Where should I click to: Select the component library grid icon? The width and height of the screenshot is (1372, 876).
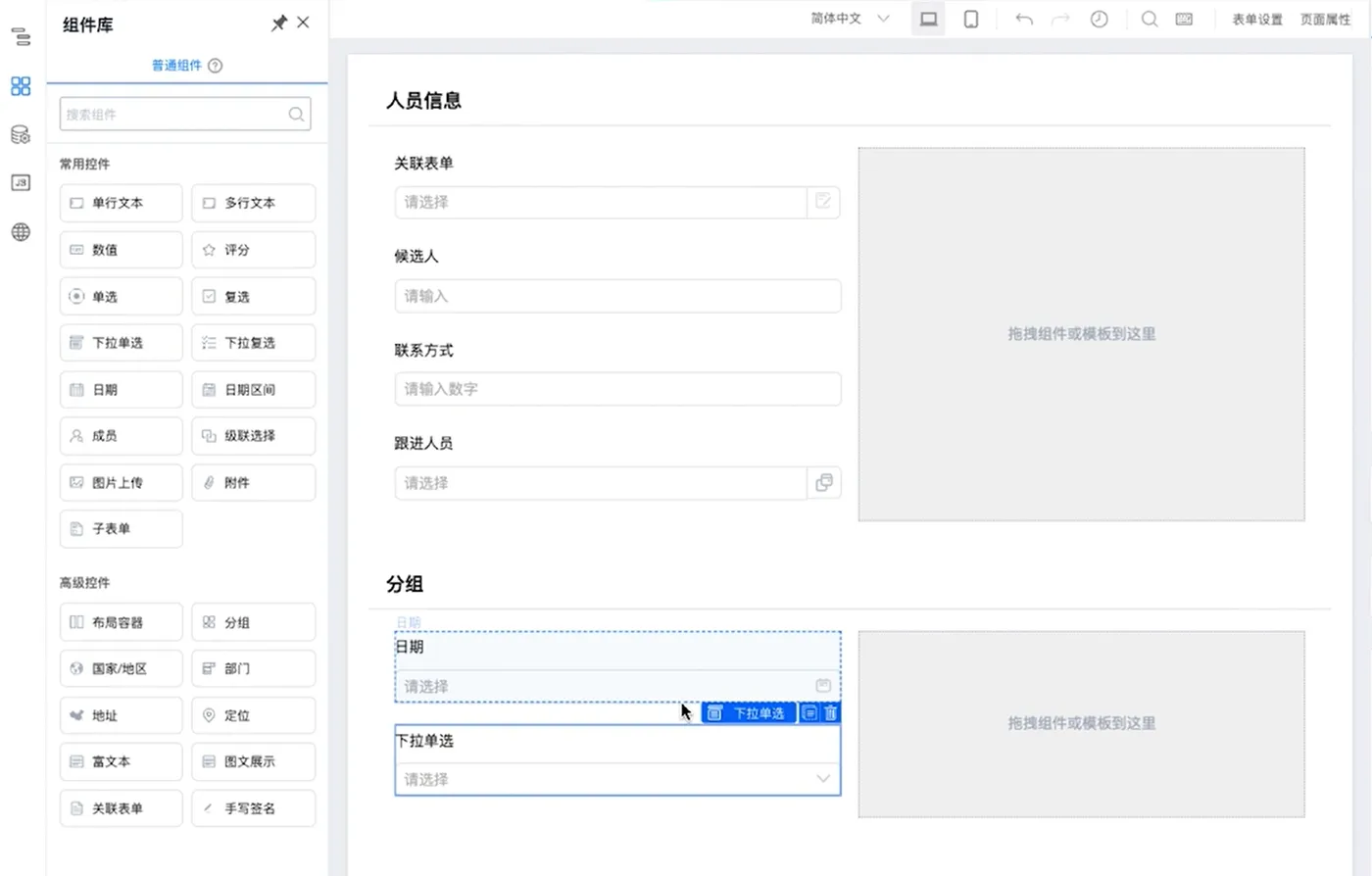point(21,86)
